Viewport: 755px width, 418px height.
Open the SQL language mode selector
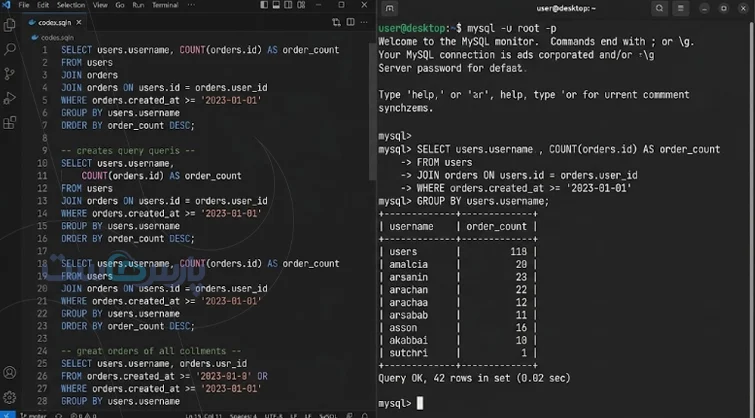[x=328, y=416]
